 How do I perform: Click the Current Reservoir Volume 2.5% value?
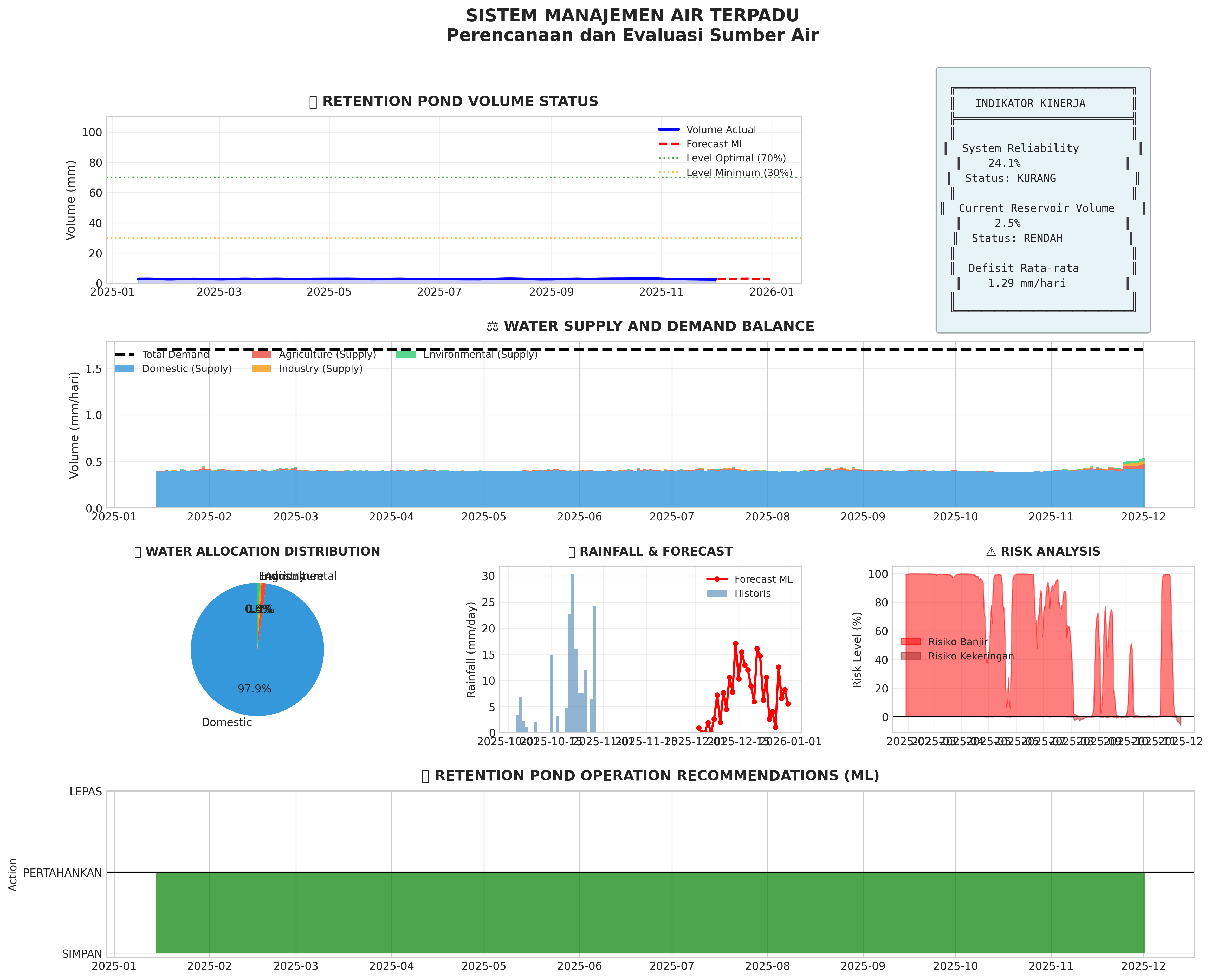[1007, 223]
